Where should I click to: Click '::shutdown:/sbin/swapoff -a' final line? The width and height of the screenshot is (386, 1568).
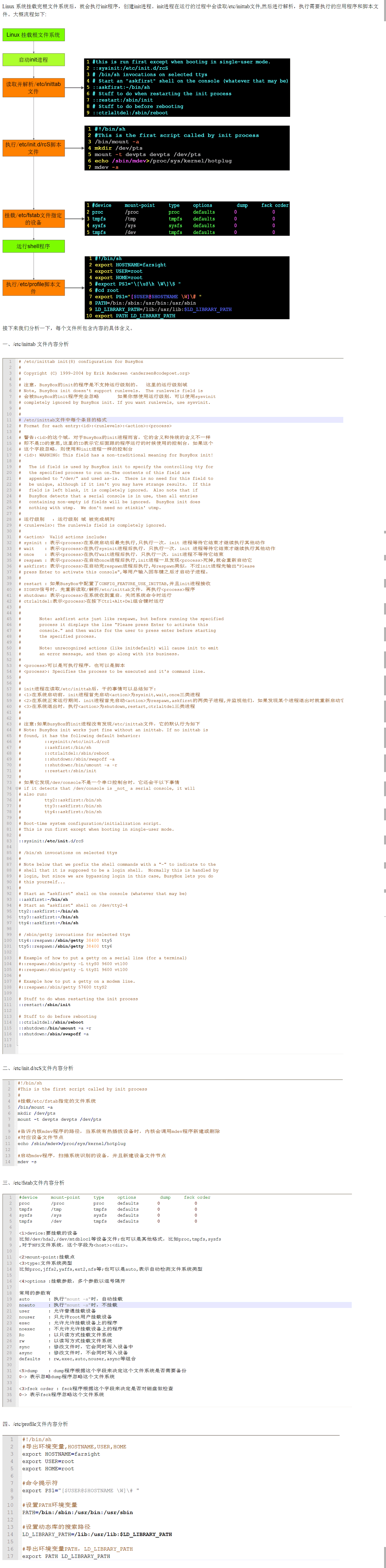53,1034
